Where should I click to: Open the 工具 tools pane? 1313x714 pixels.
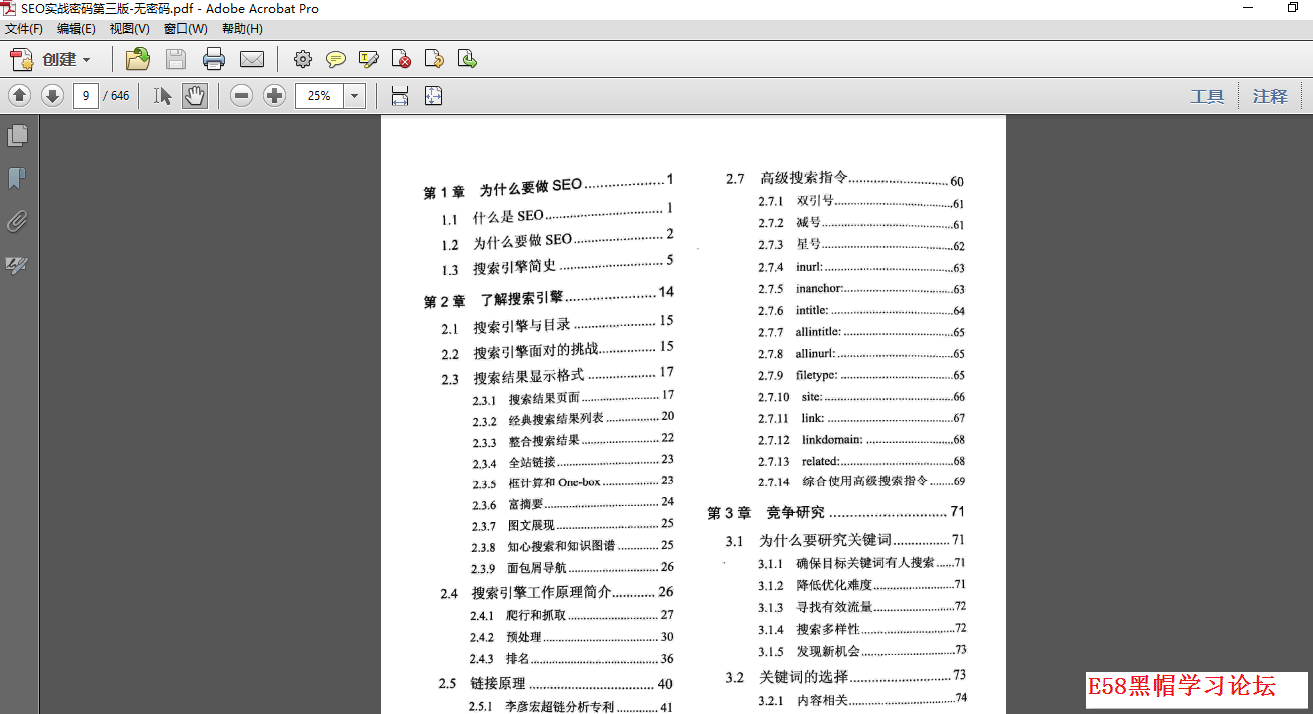point(1207,96)
